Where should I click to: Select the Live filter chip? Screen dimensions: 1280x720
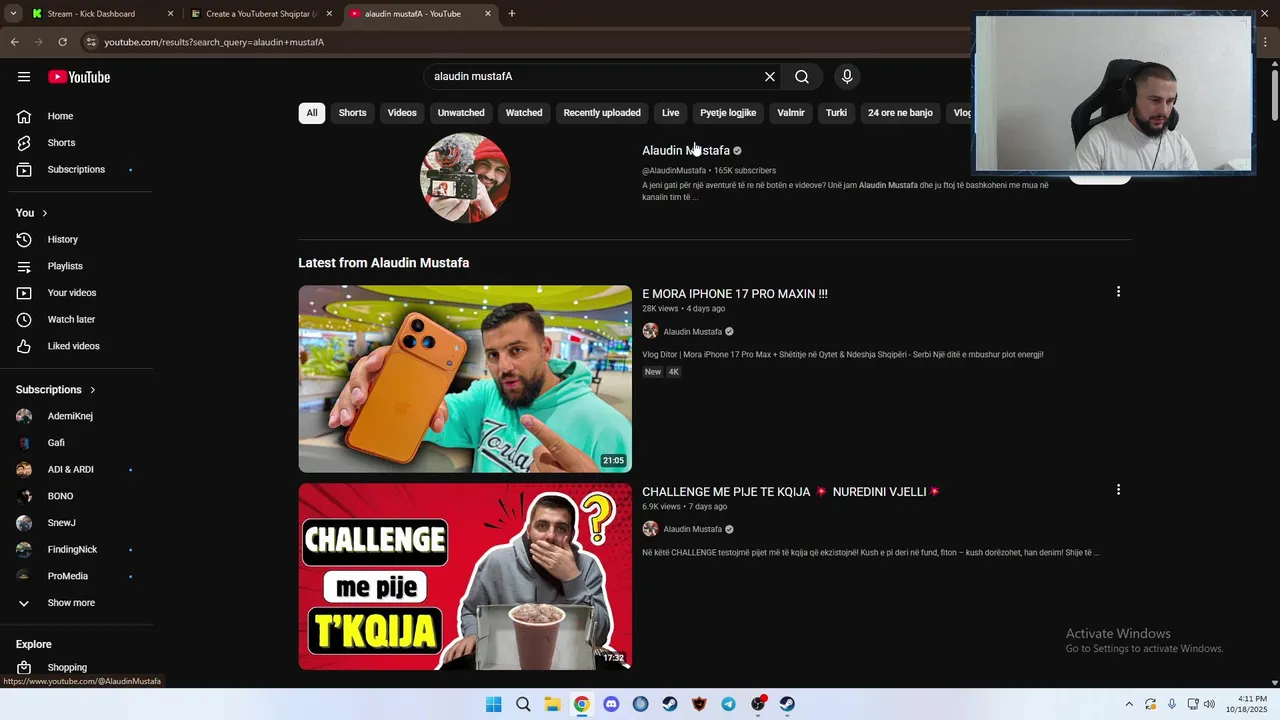[670, 113]
